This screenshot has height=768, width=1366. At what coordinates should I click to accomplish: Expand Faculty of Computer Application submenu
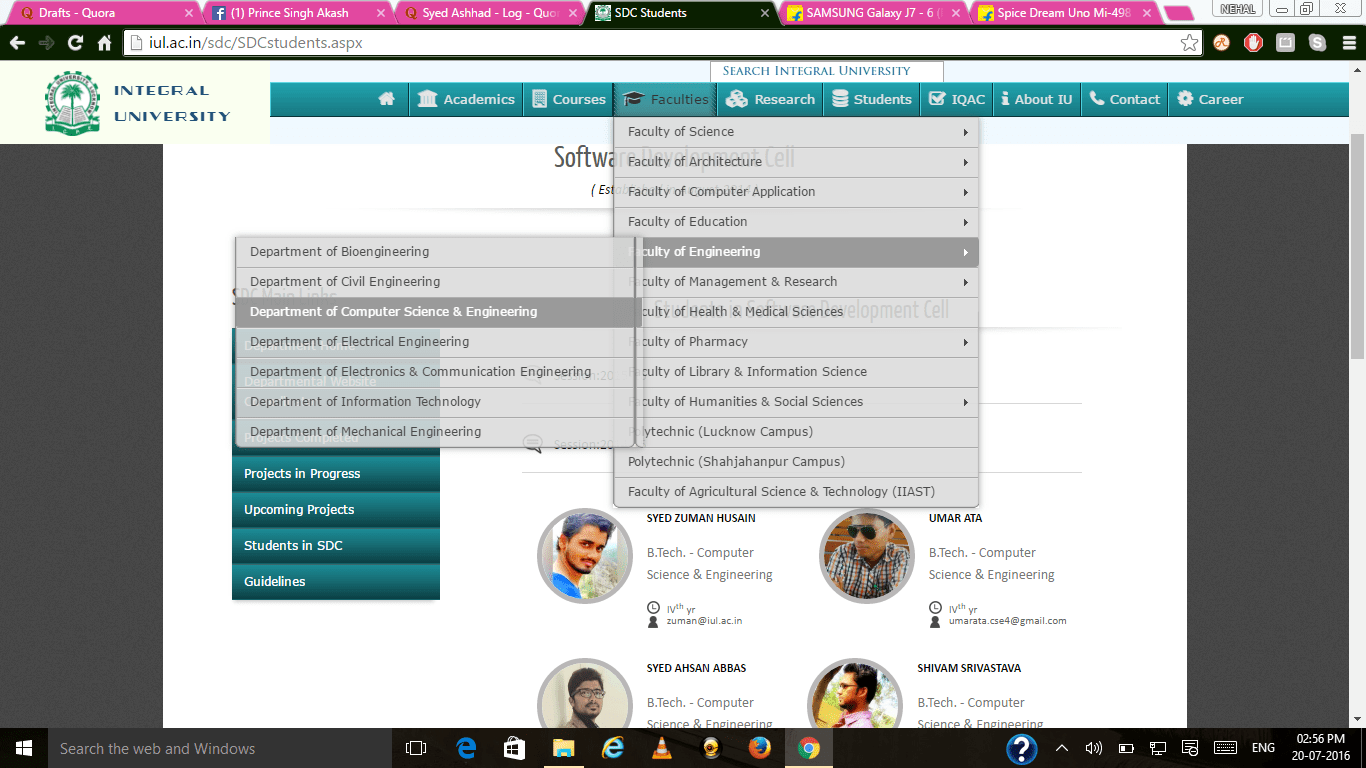(x=796, y=192)
